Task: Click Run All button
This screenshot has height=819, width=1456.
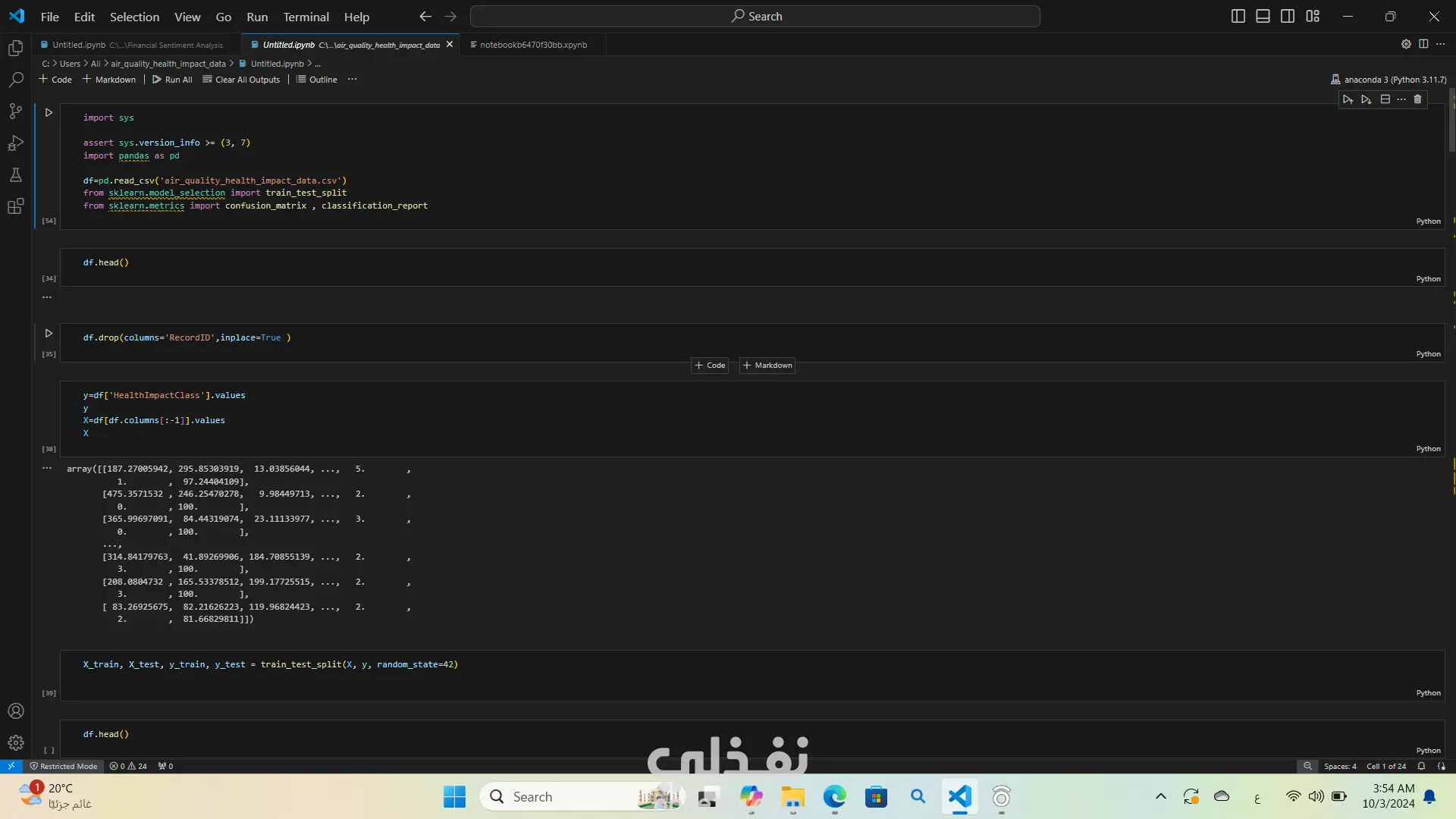Action: [x=172, y=80]
